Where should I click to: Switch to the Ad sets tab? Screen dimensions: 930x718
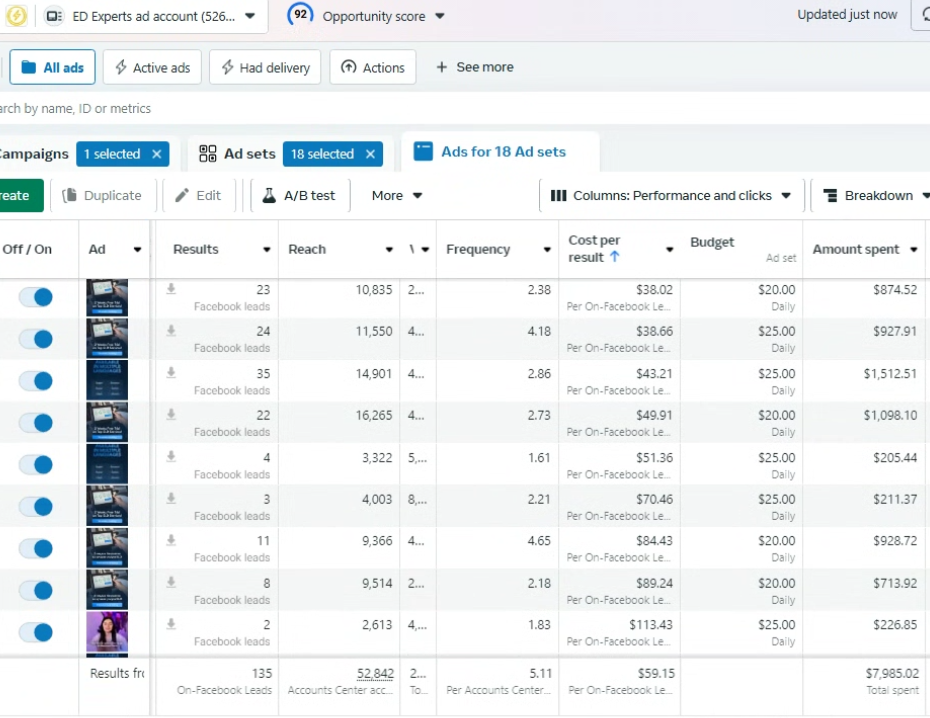pyautogui.click(x=238, y=154)
